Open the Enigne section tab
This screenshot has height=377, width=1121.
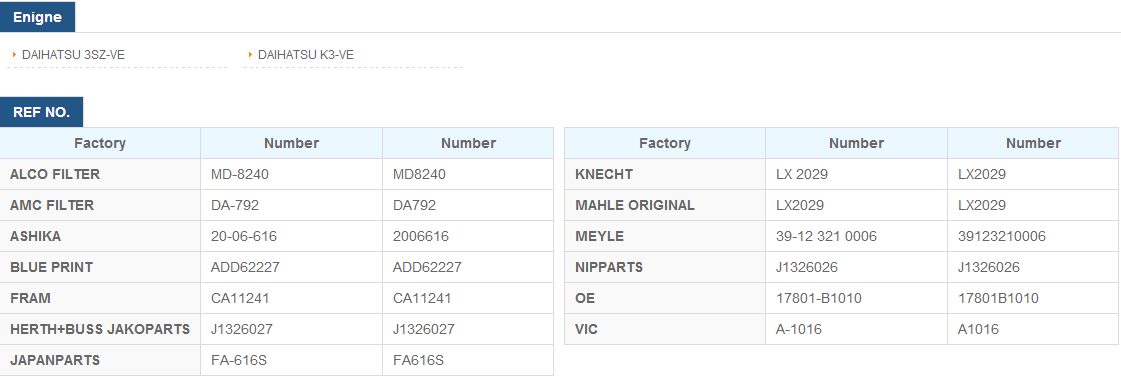coord(37,17)
